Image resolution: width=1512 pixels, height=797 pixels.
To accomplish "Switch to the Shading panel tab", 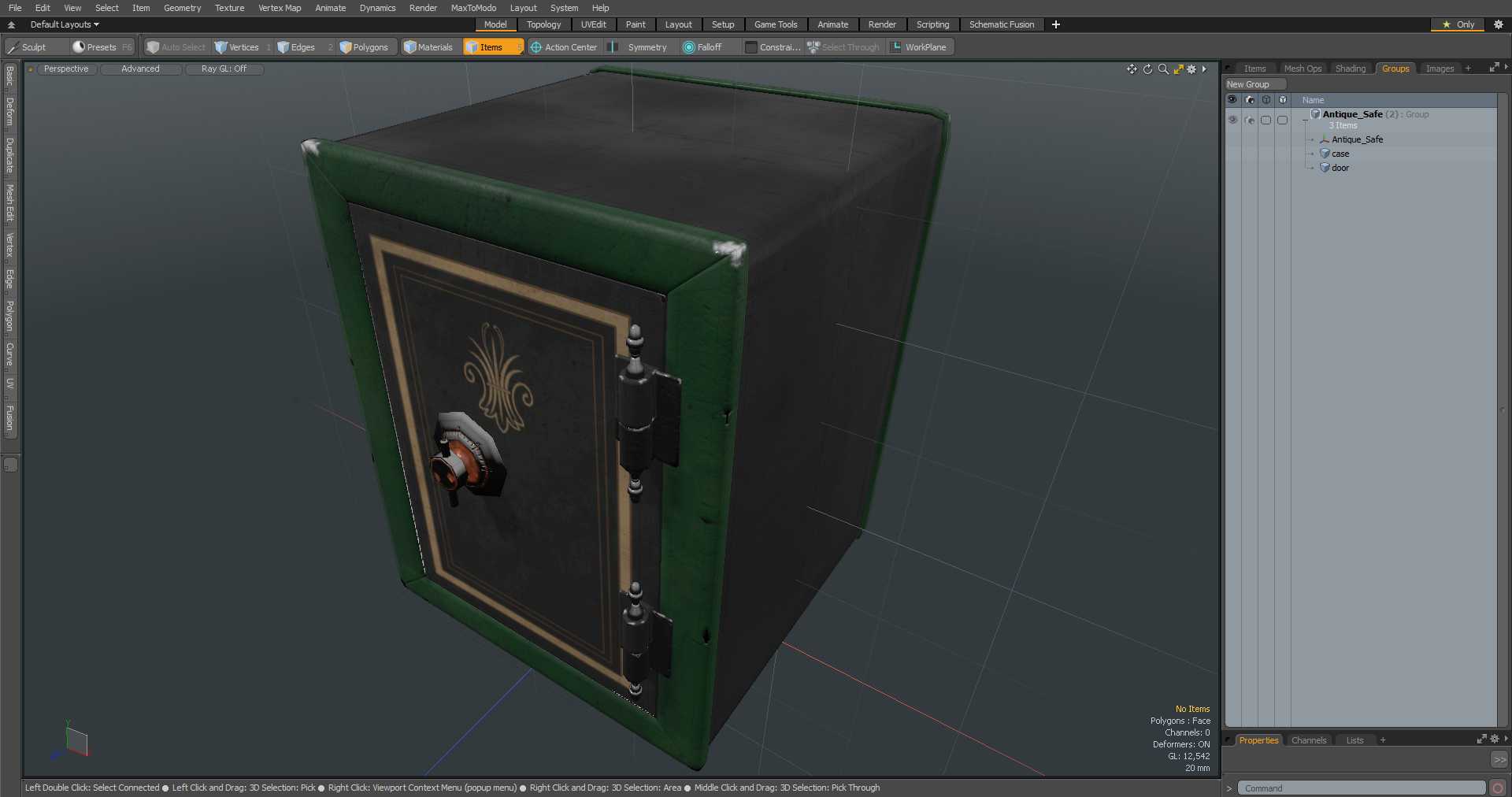I will (1351, 69).
